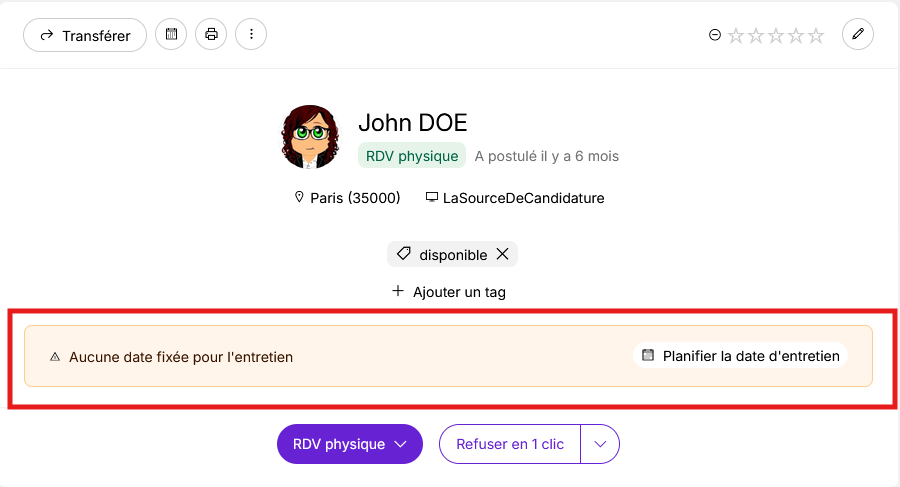Rate candidate two stars
Viewport: 900px width, 487px height.
click(x=756, y=36)
